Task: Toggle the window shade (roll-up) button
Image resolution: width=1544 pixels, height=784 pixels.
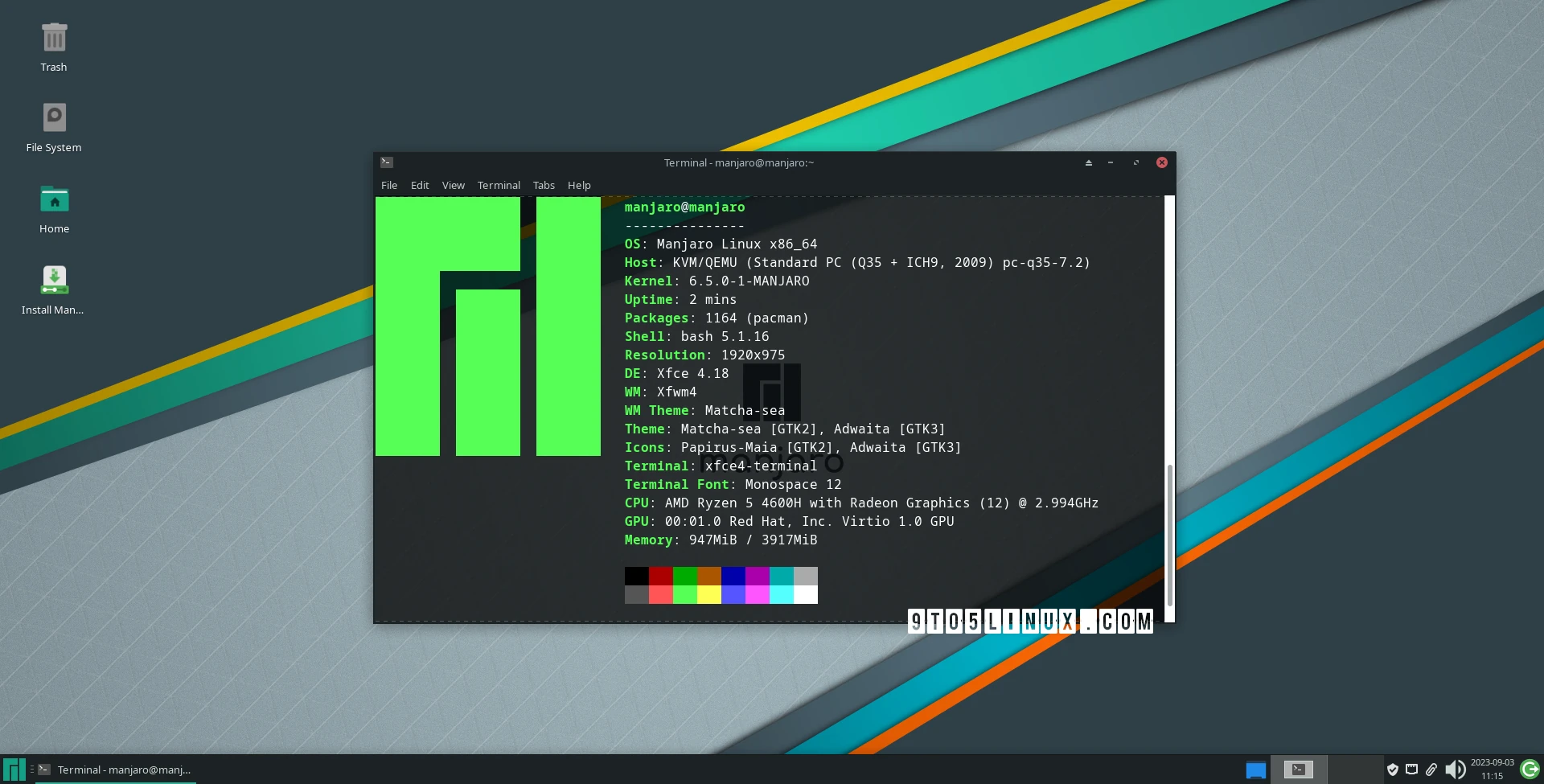Action: tap(1088, 162)
